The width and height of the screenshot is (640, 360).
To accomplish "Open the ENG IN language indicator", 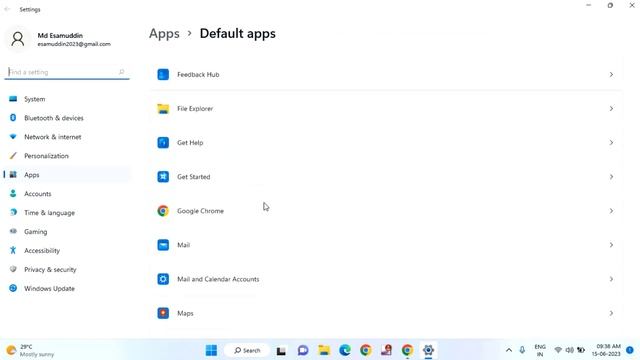I will click(x=540, y=350).
